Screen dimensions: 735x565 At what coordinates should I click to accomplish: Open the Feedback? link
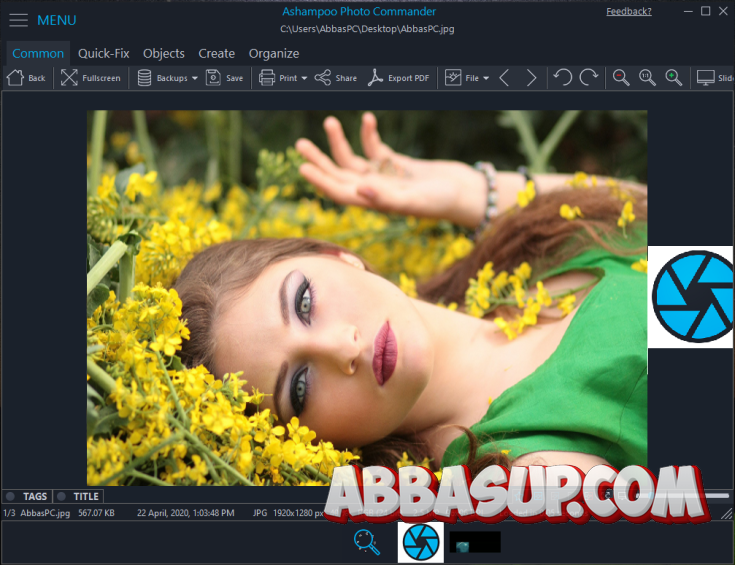click(629, 12)
